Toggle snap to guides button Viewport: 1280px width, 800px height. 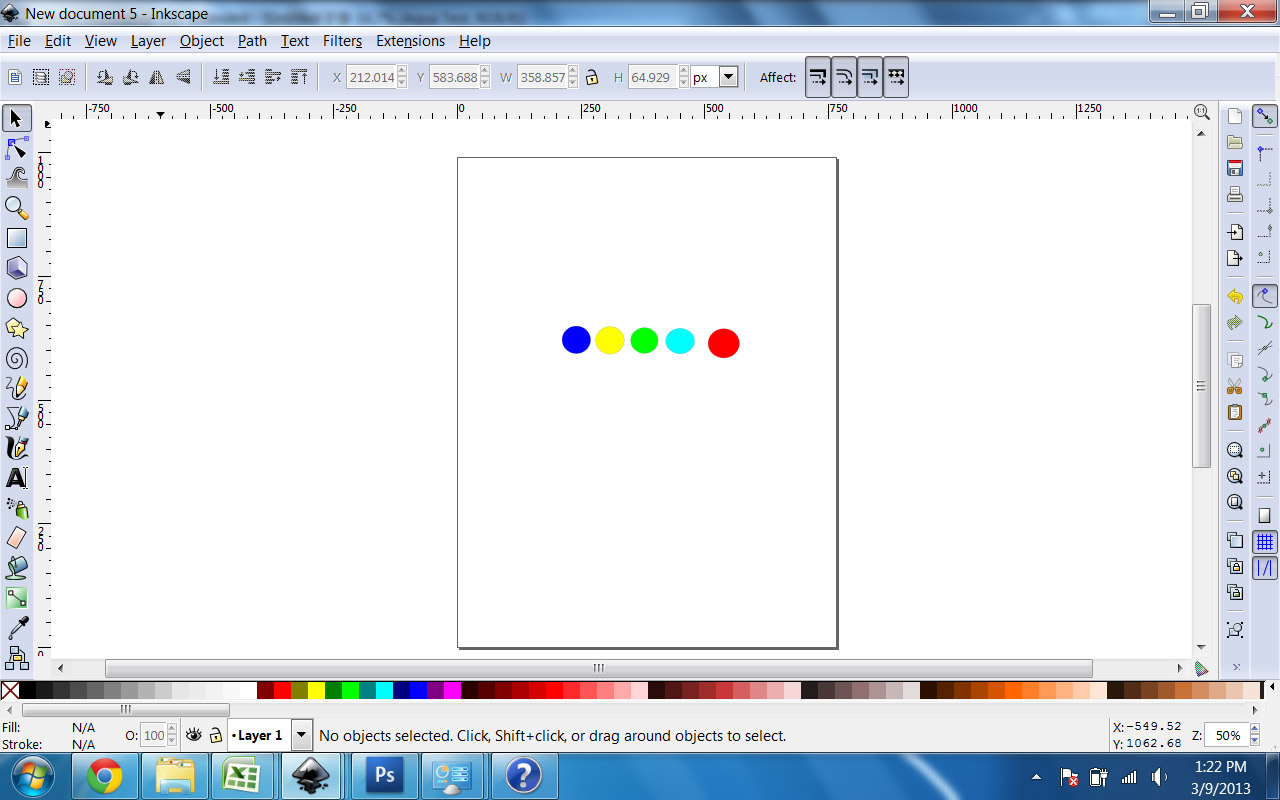pos(1265,568)
